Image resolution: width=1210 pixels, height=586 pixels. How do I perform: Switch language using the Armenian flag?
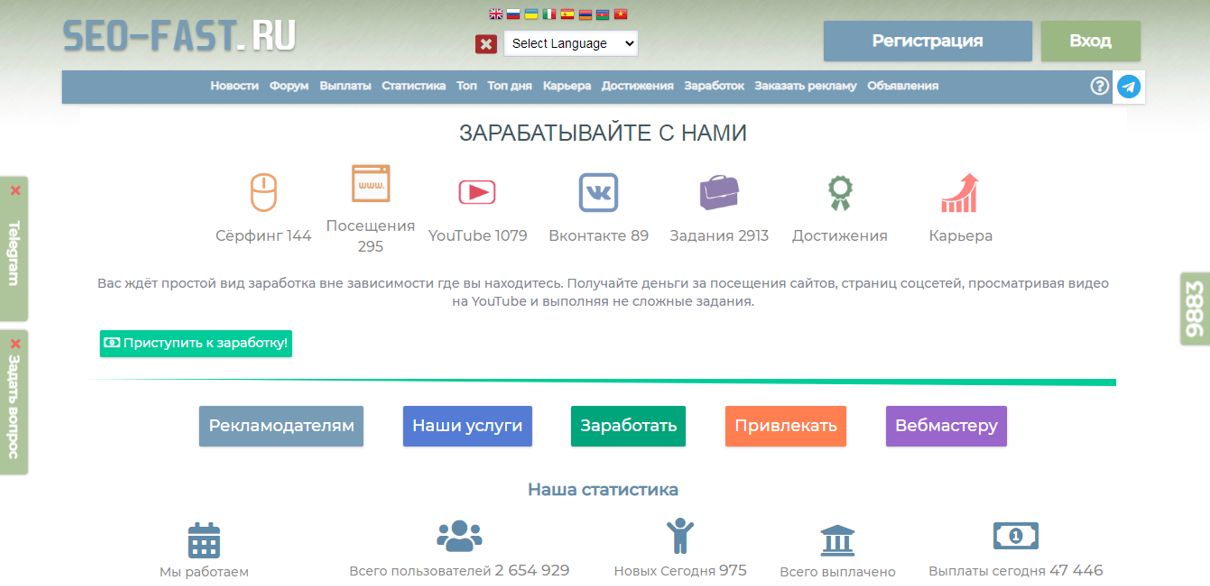coord(585,14)
